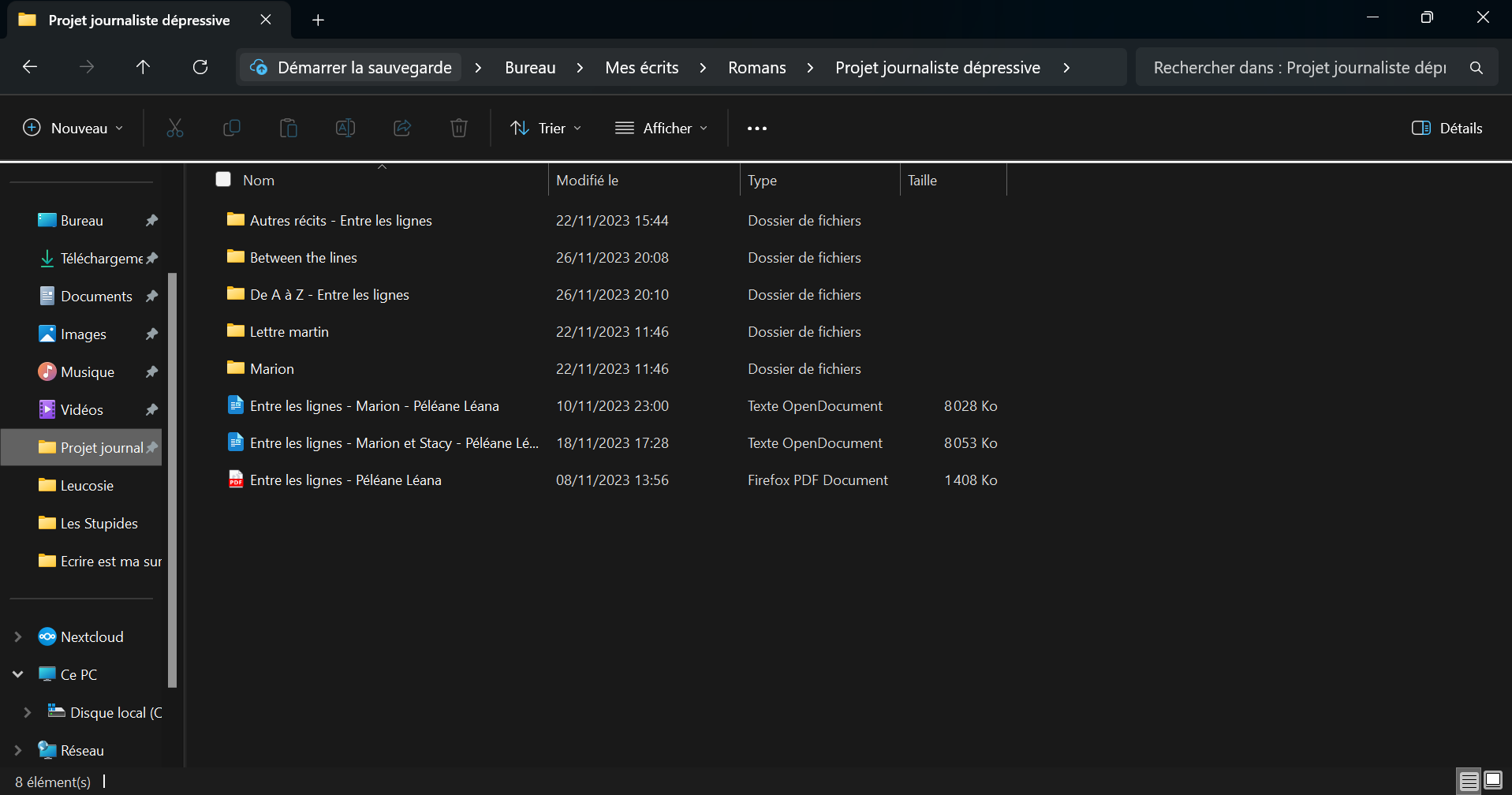This screenshot has width=1512, height=795.
Task: Refresh the current folder view
Action: 200,67
